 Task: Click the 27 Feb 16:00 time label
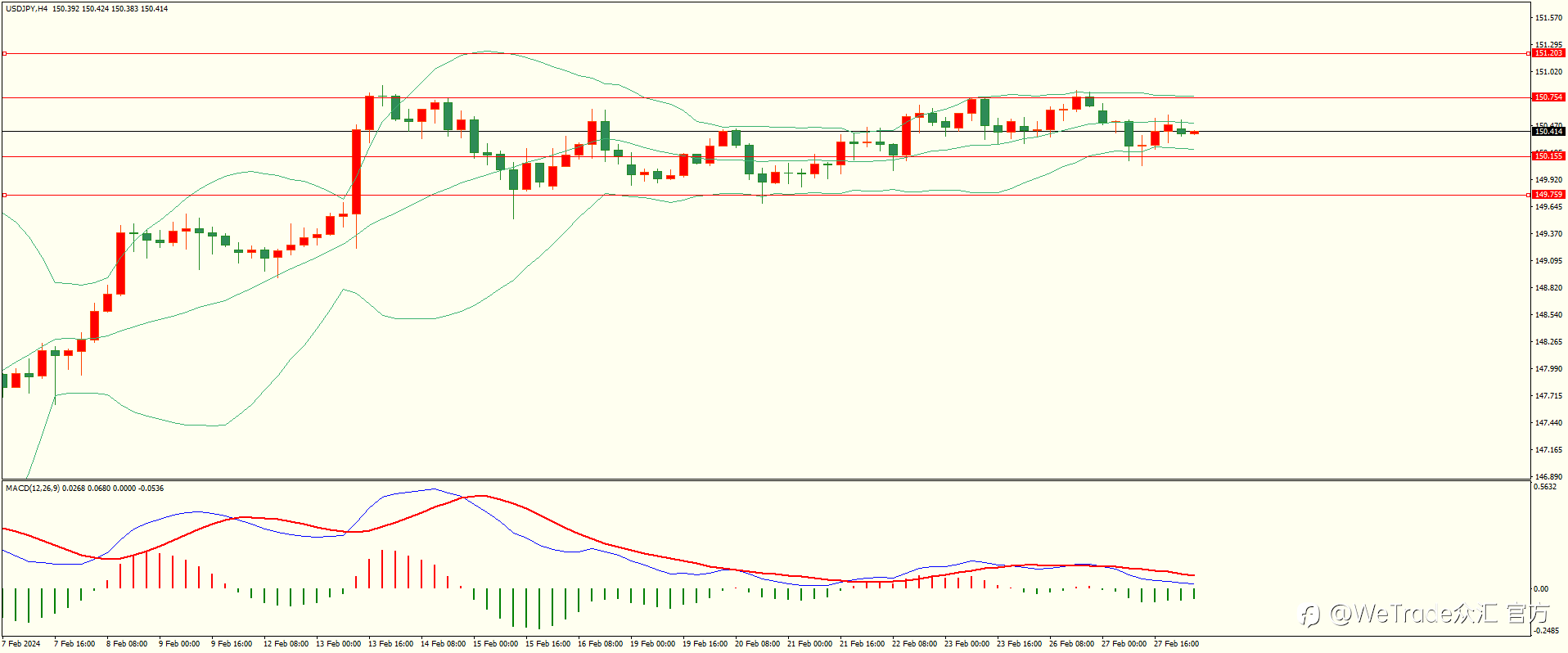tap(1176, 644)
